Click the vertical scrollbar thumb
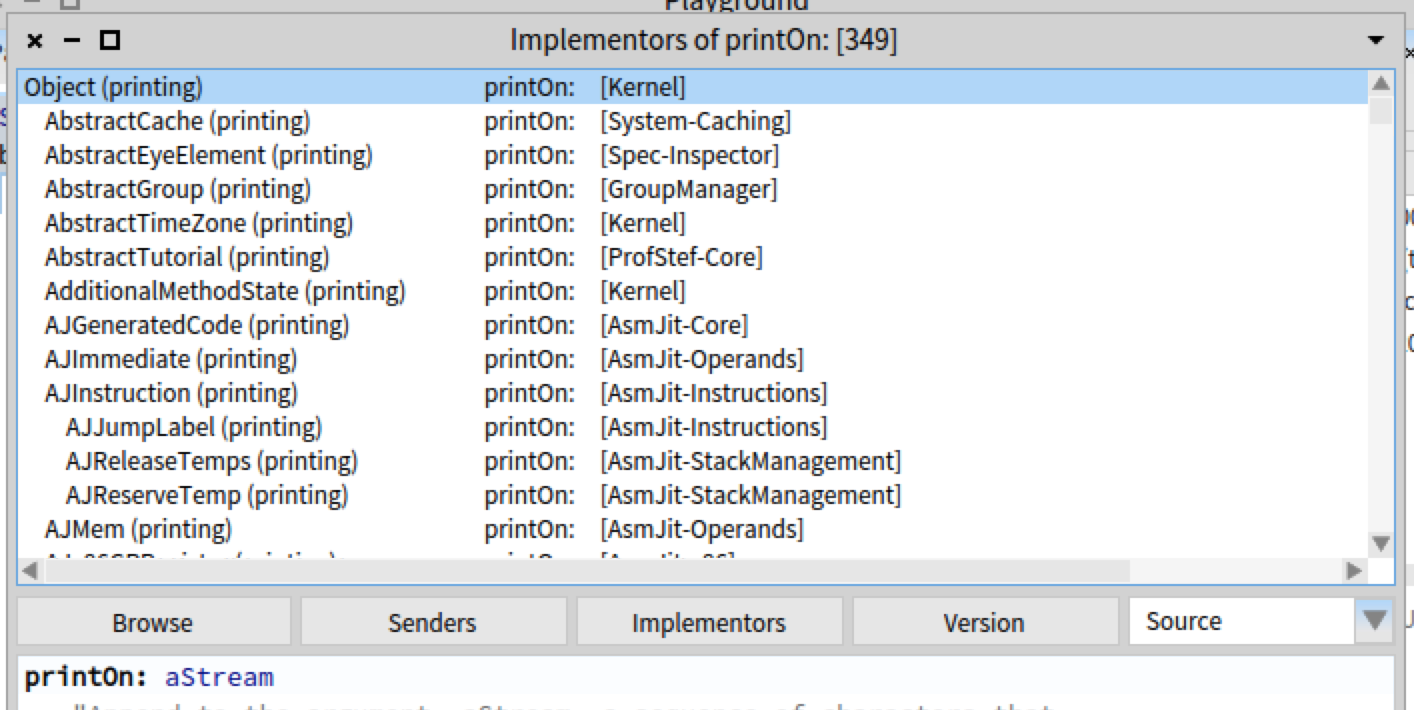The width and height of the screenshot is (1414, 710). click(1380, 110)
